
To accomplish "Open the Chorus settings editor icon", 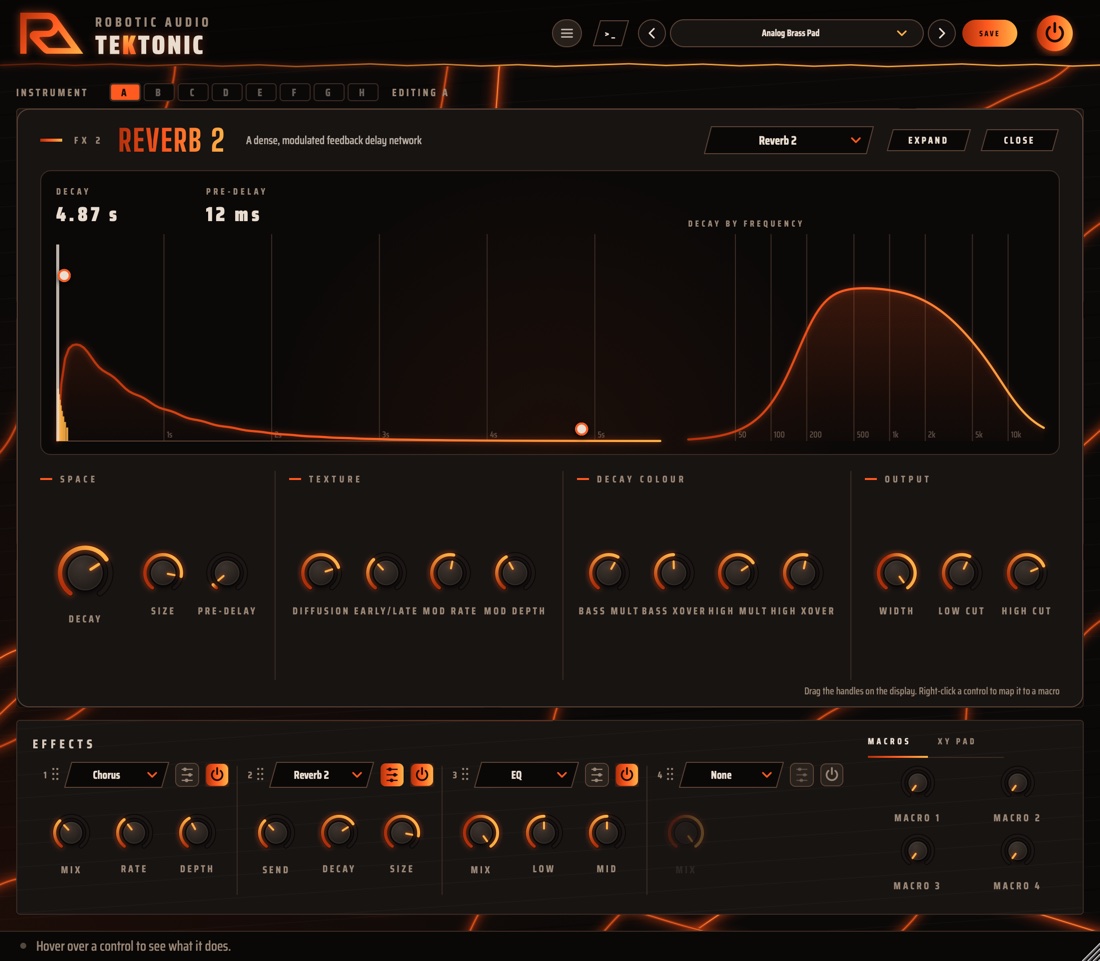I will 187,775.
